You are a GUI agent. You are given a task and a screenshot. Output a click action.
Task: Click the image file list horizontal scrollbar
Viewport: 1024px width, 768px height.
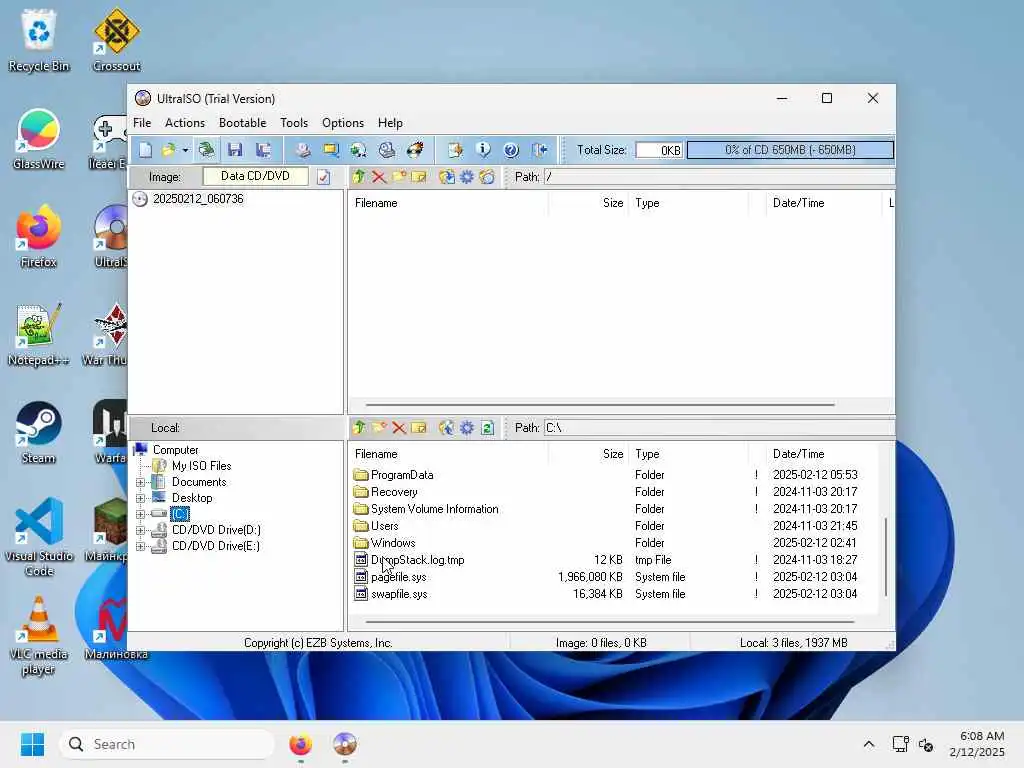(600, 405)
